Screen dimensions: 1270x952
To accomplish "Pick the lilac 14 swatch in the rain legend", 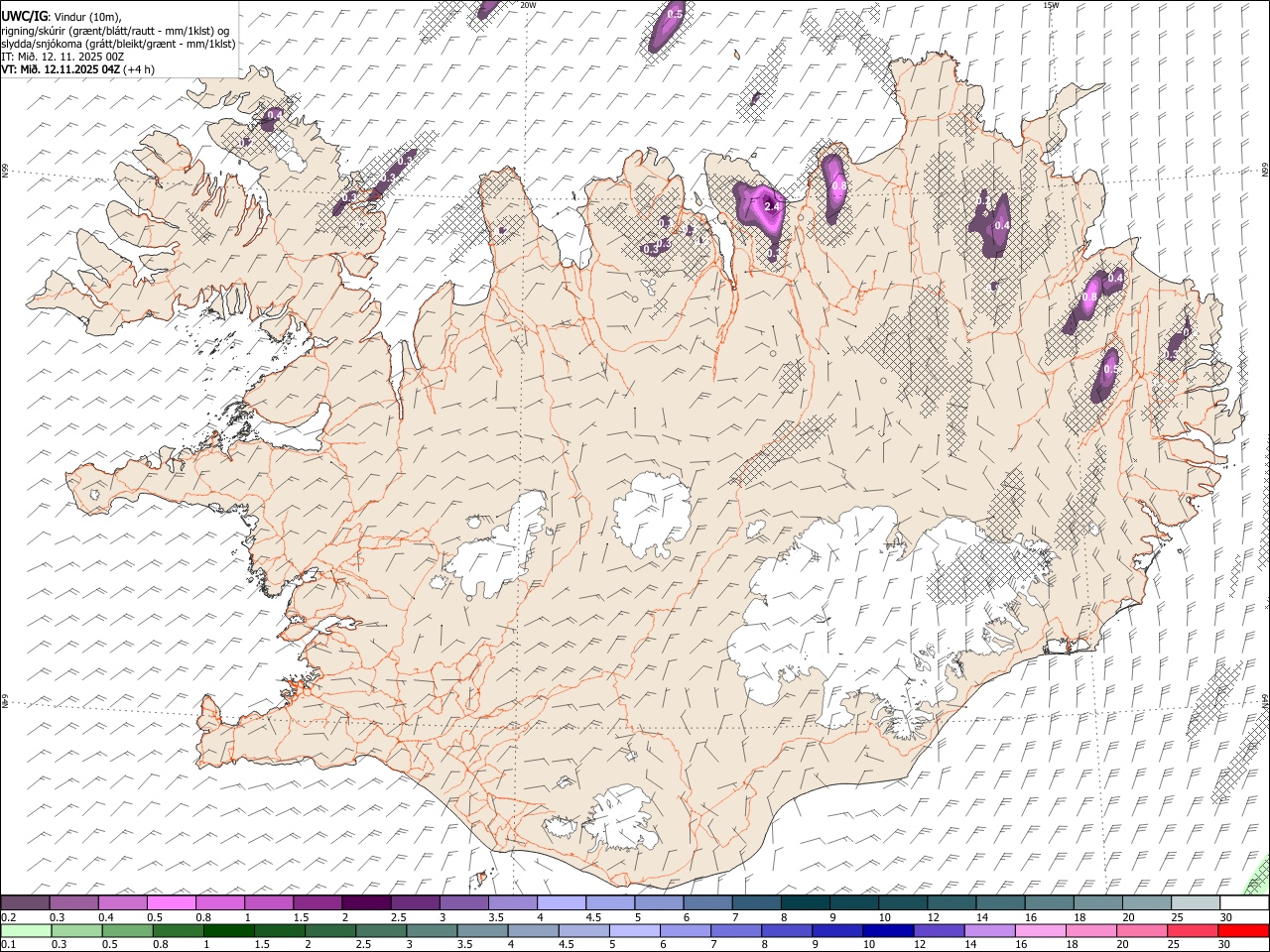I will (987, 930).
